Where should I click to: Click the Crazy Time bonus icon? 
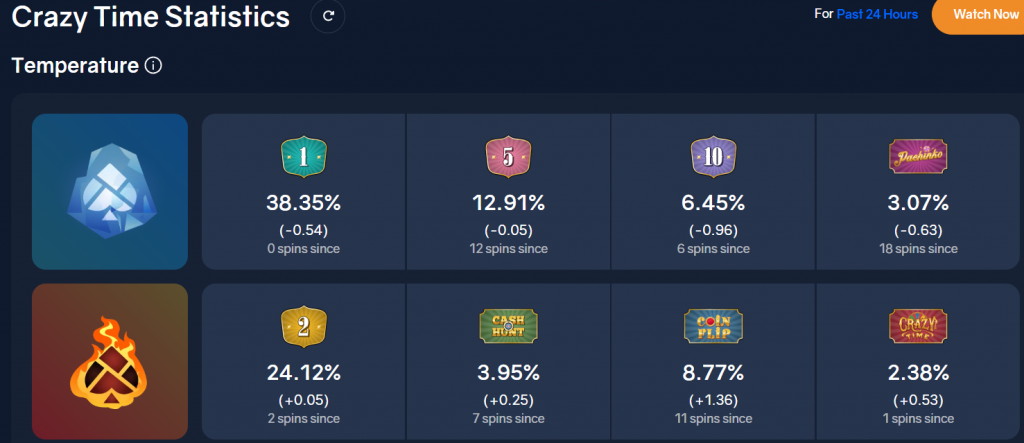tap(918, 326)
